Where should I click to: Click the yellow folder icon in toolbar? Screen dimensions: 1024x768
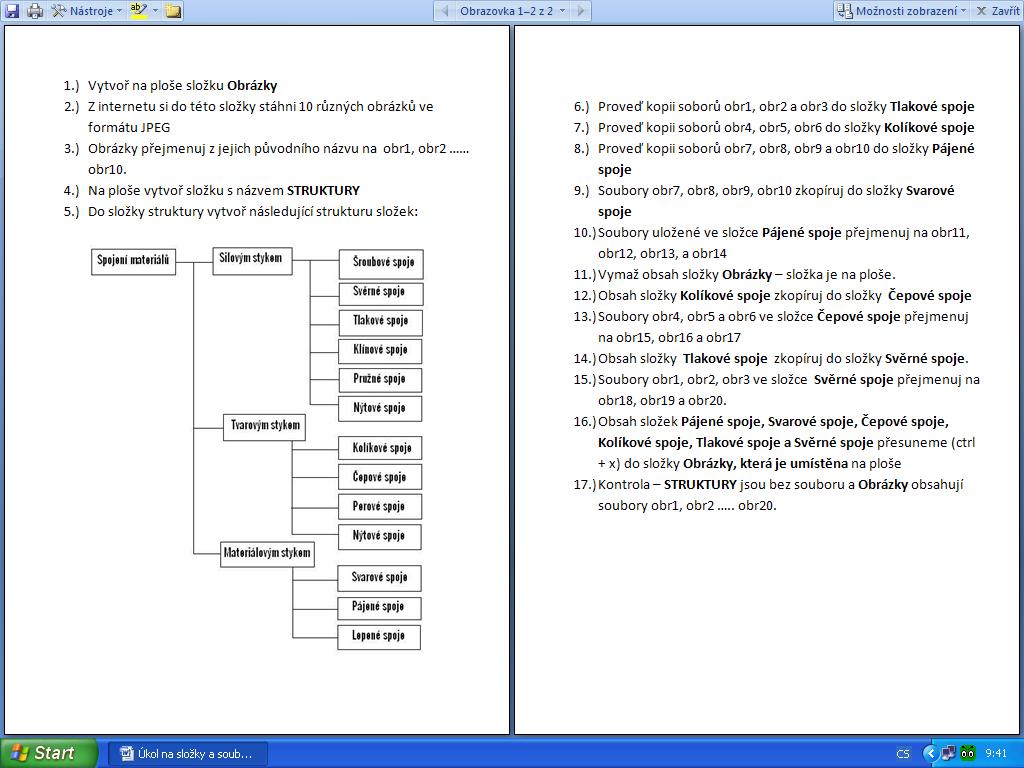pos(173,10)
